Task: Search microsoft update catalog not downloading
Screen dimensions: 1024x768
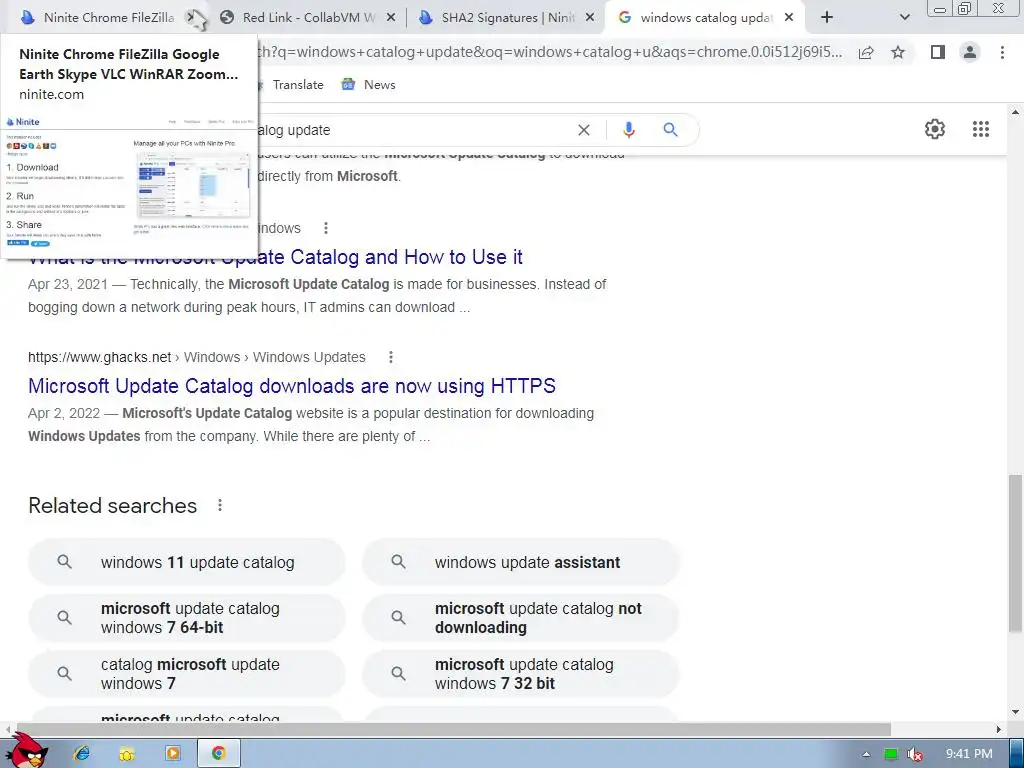Action: tap(521, 618)
